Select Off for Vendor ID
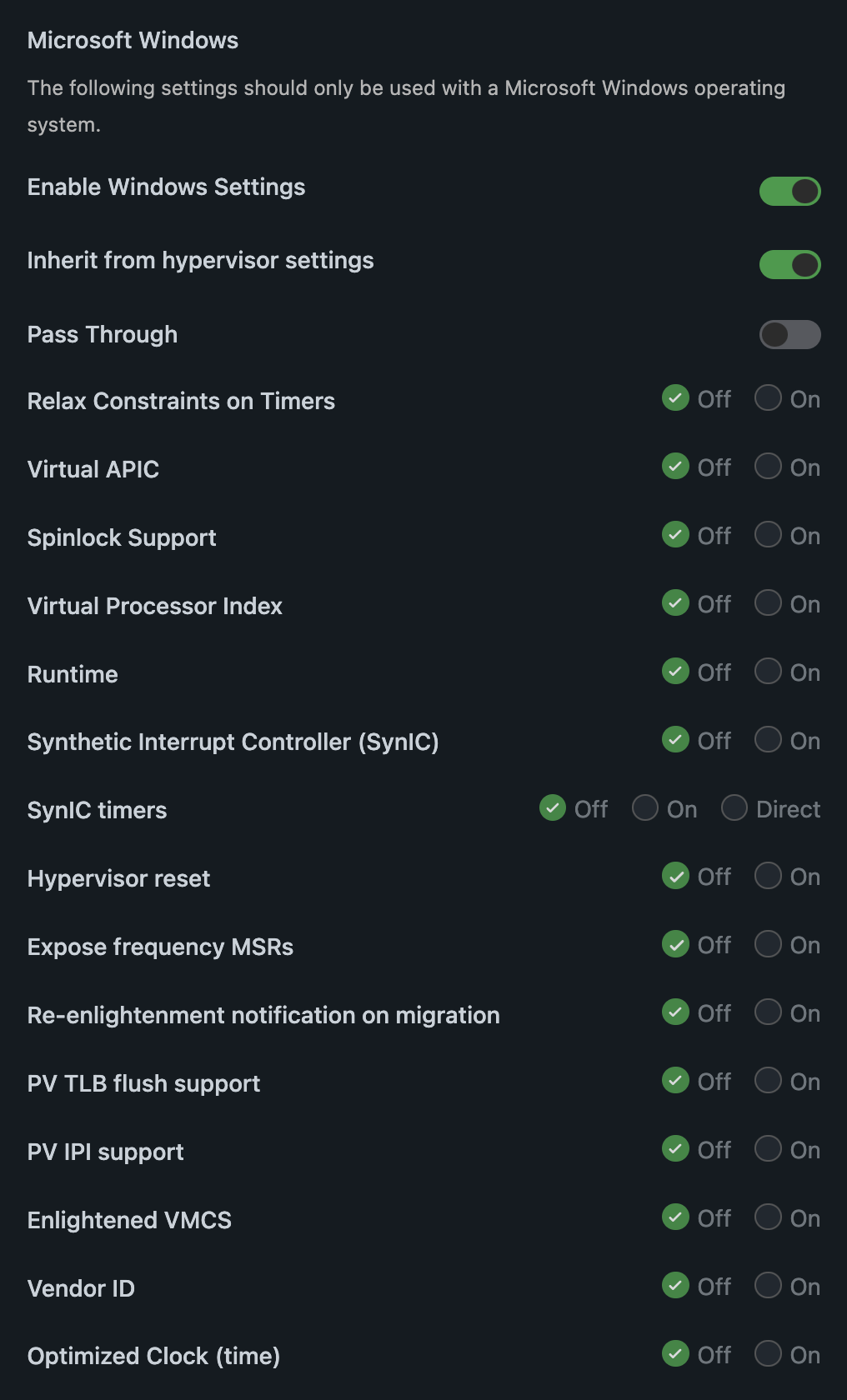 [x=675, y=1286]
